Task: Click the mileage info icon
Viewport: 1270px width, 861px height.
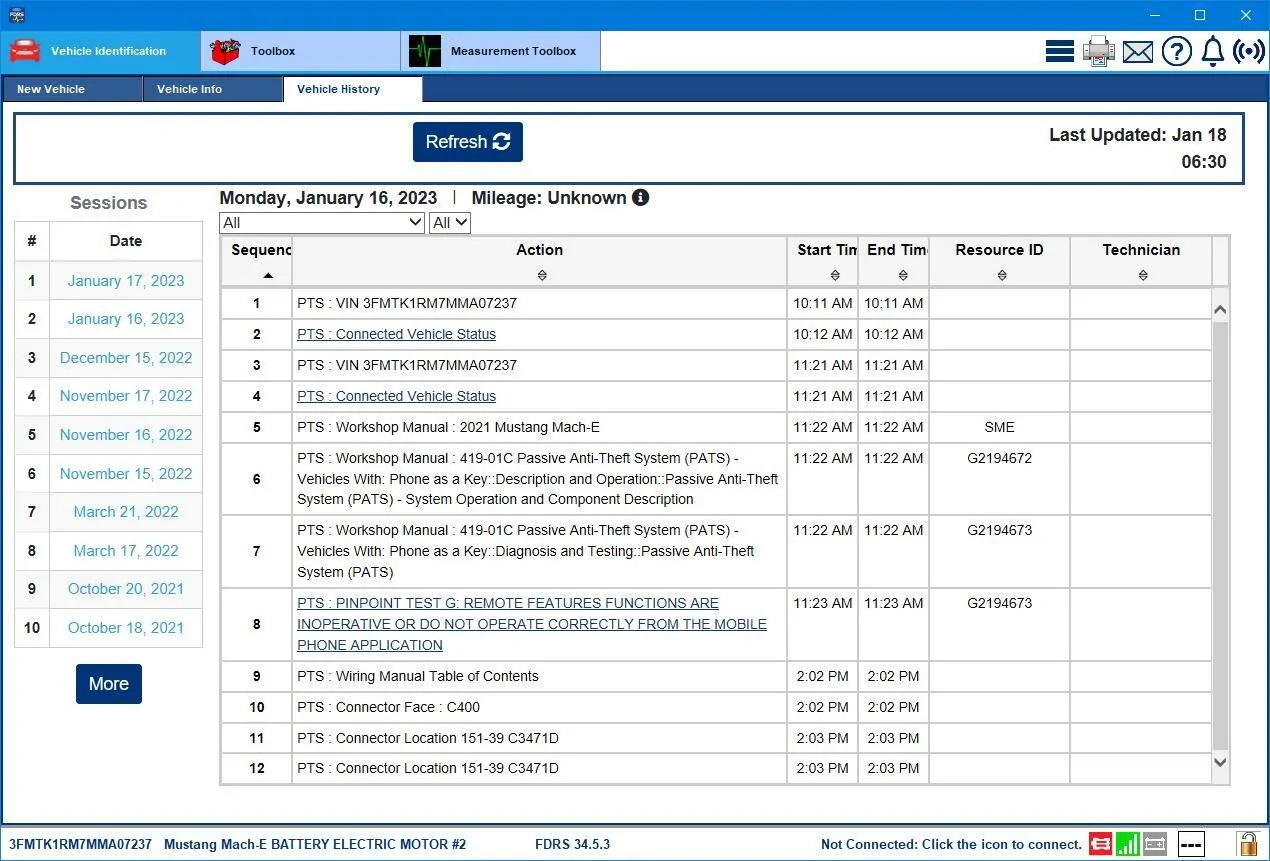Action: coord(641,197)
